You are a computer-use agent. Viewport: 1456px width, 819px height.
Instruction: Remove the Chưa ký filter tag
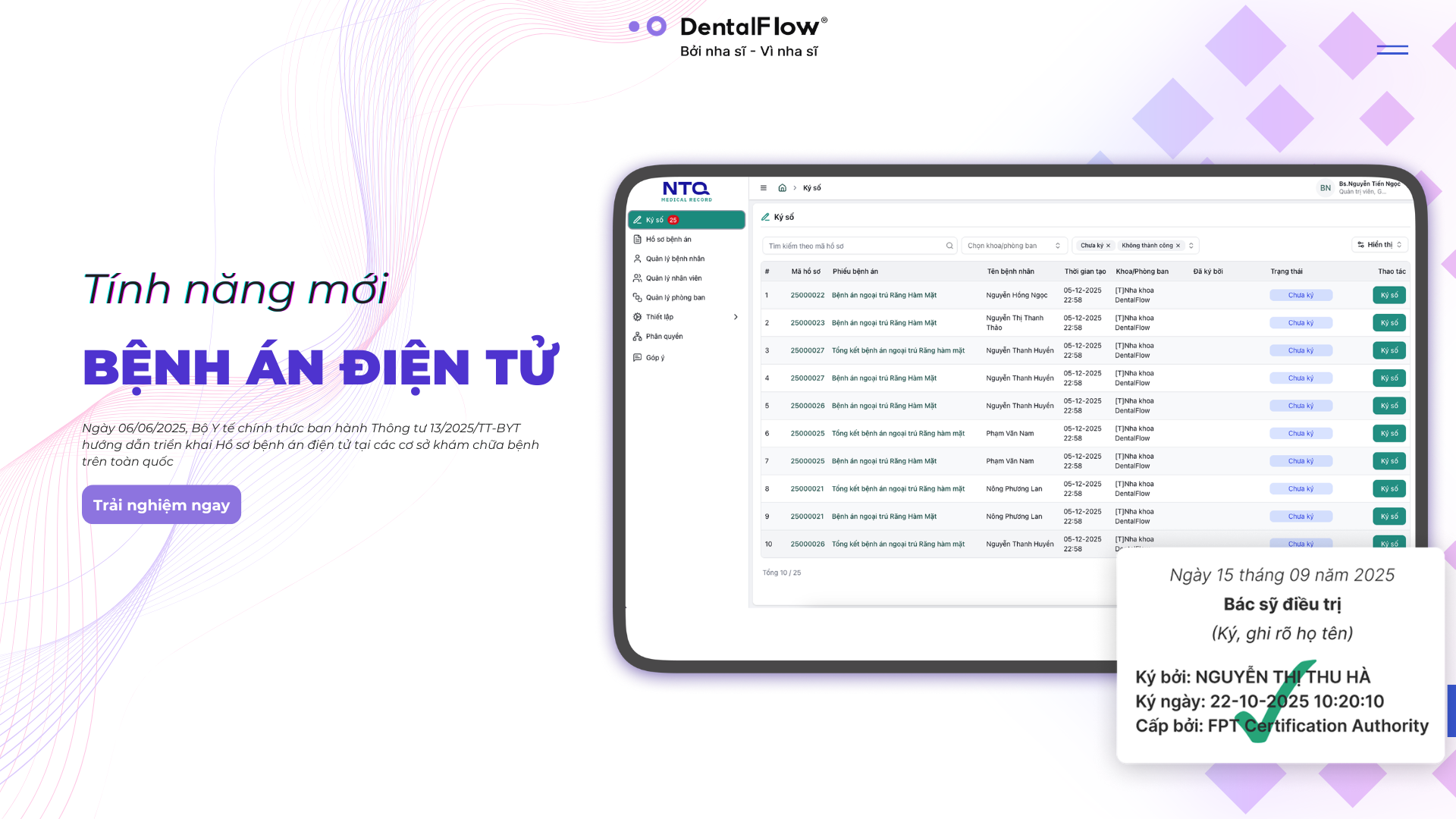coord(1108,246)
